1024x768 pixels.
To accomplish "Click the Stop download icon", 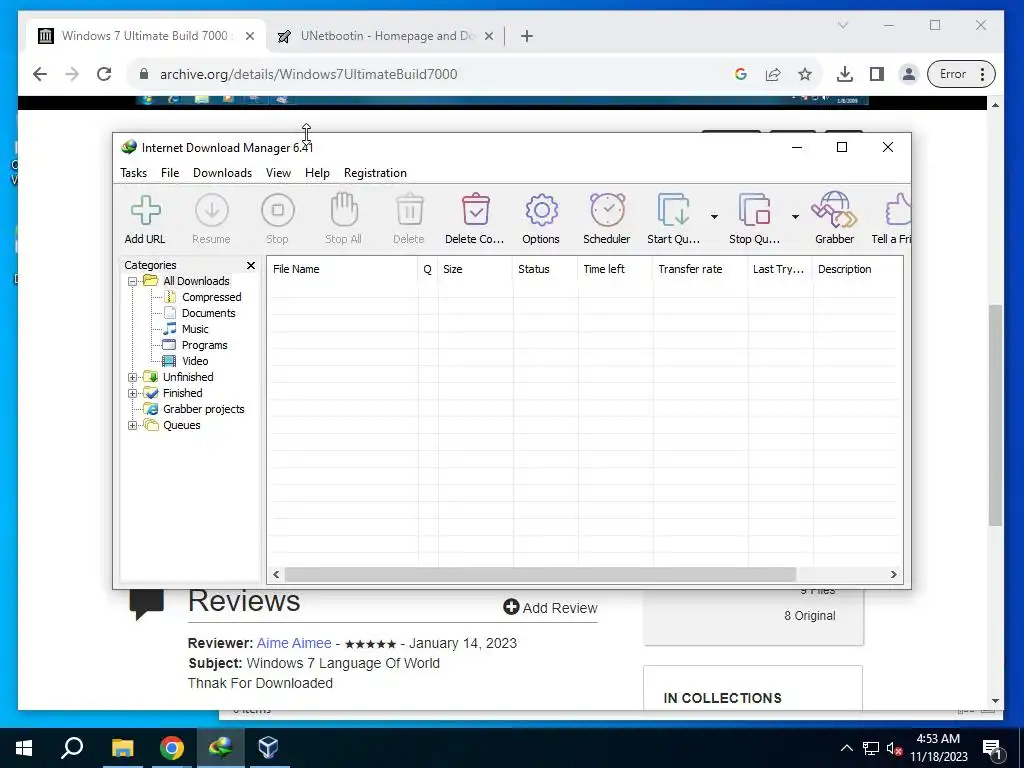I will point(278,219).
